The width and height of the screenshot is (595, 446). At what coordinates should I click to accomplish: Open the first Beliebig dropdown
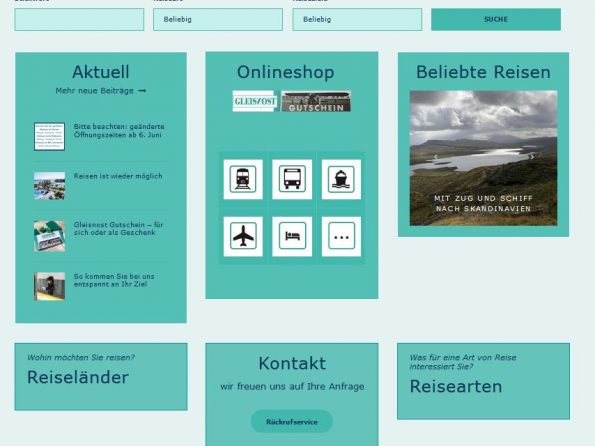pos(218,19)
